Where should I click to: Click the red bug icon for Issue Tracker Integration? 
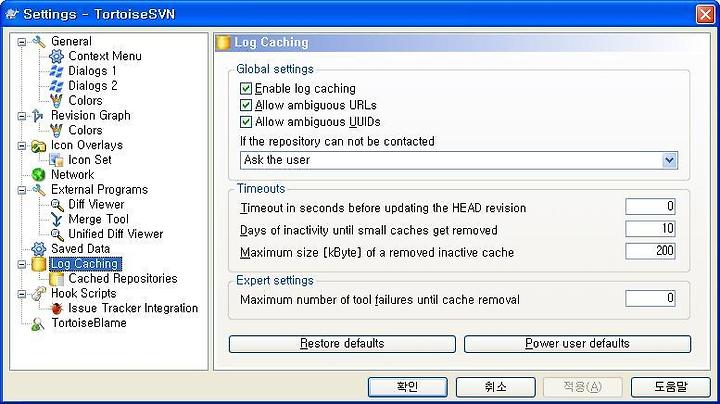56,309
